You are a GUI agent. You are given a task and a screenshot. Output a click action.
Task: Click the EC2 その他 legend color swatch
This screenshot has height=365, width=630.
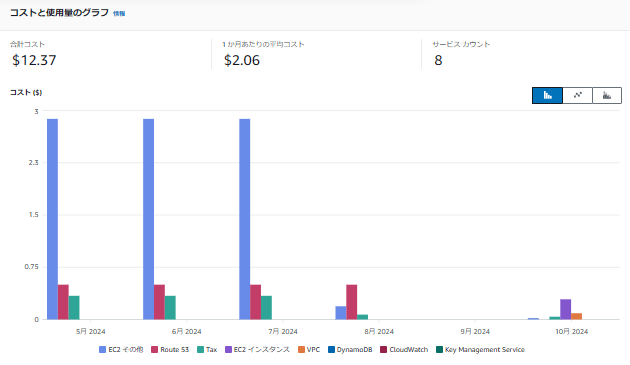102,350
